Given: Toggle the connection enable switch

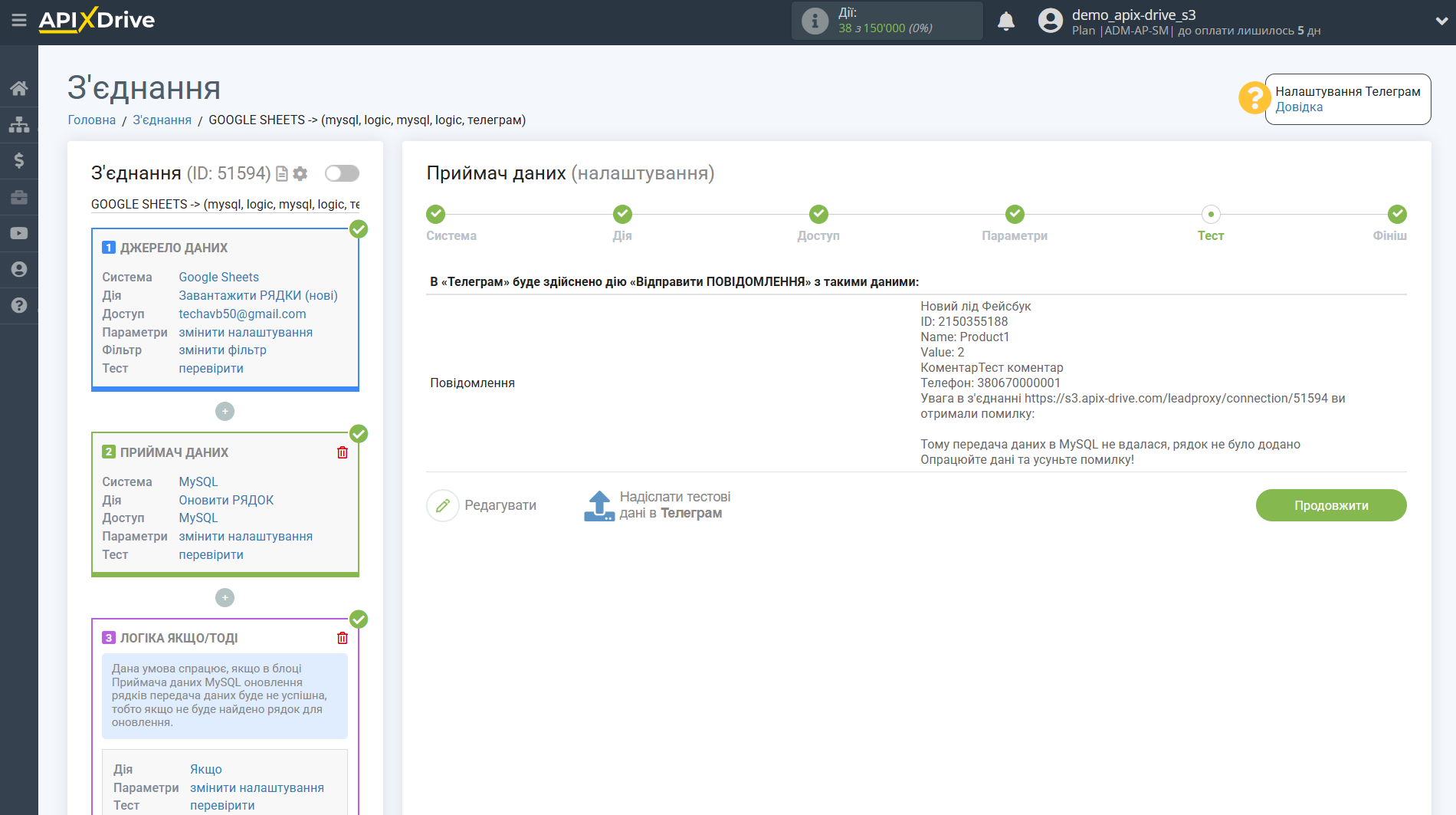Looking at the screenshot, I should pos(342,173).
